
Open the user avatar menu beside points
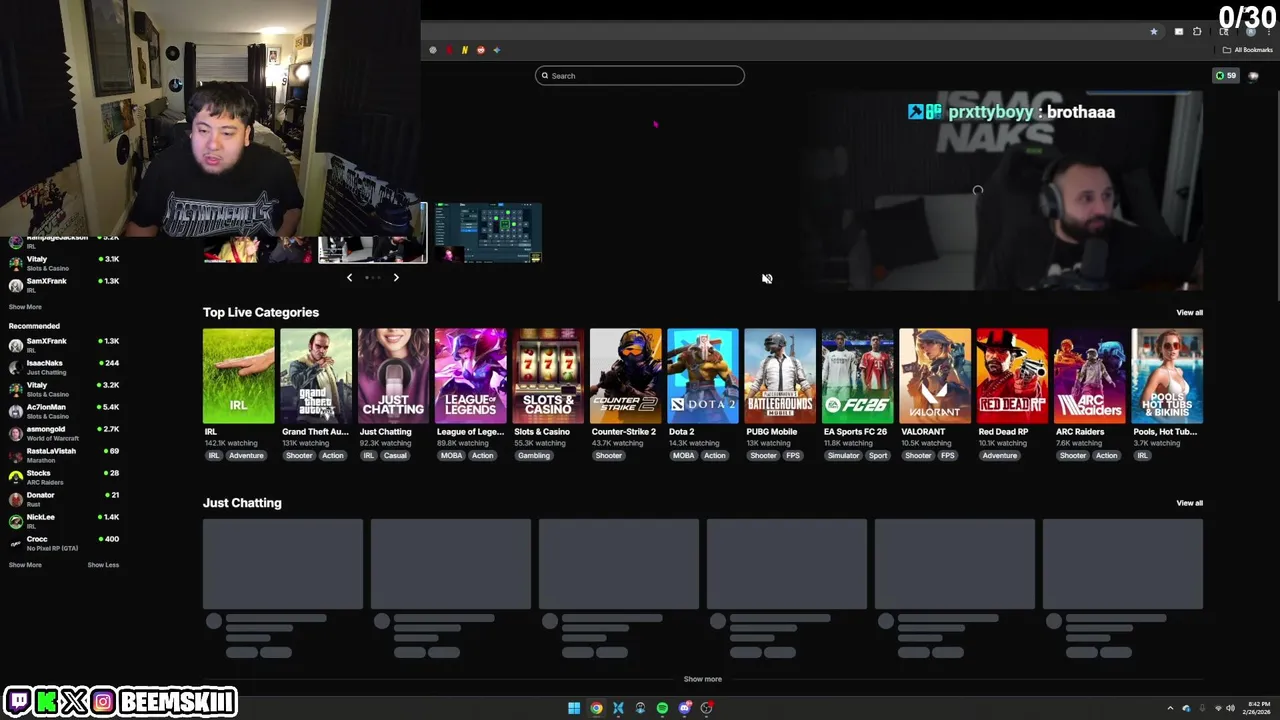pyautogui.click(x=1254, y=76)
